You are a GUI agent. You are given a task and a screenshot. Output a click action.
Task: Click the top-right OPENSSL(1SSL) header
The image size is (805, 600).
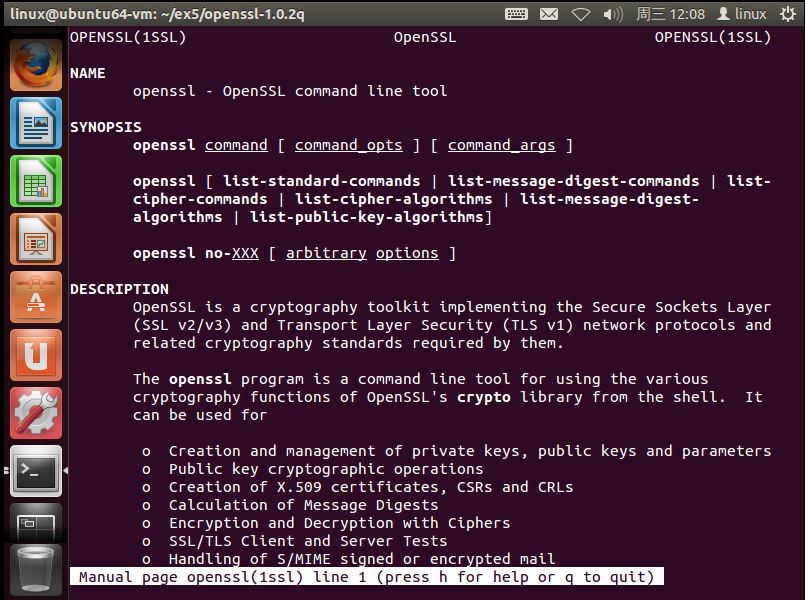[x=713, y=37]
